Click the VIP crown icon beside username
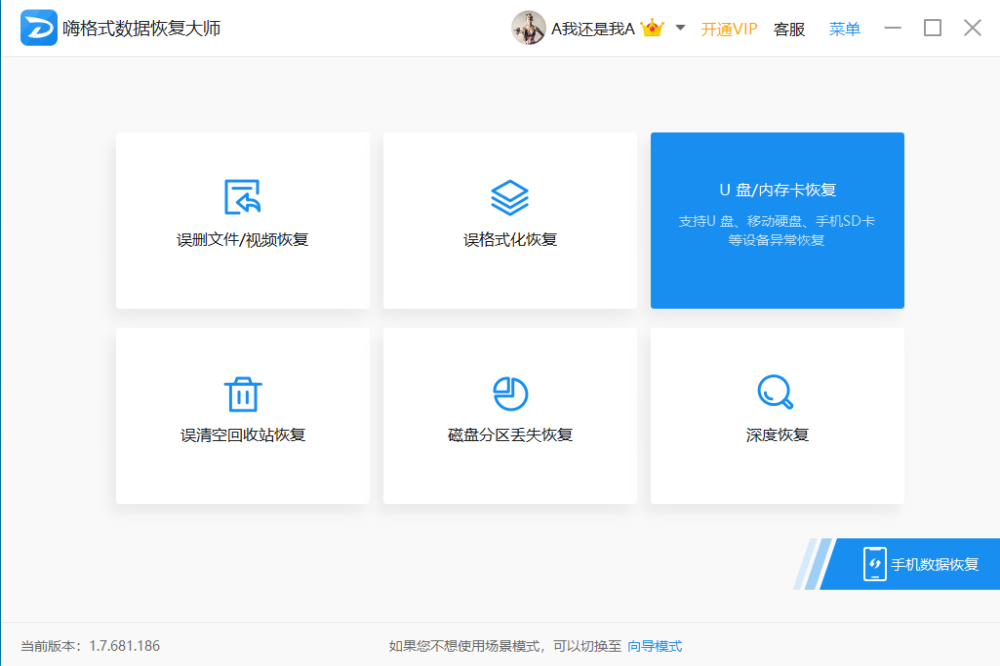Image resolution: width=1000 pixels, height=666 pixels. (x=653, y=28)
